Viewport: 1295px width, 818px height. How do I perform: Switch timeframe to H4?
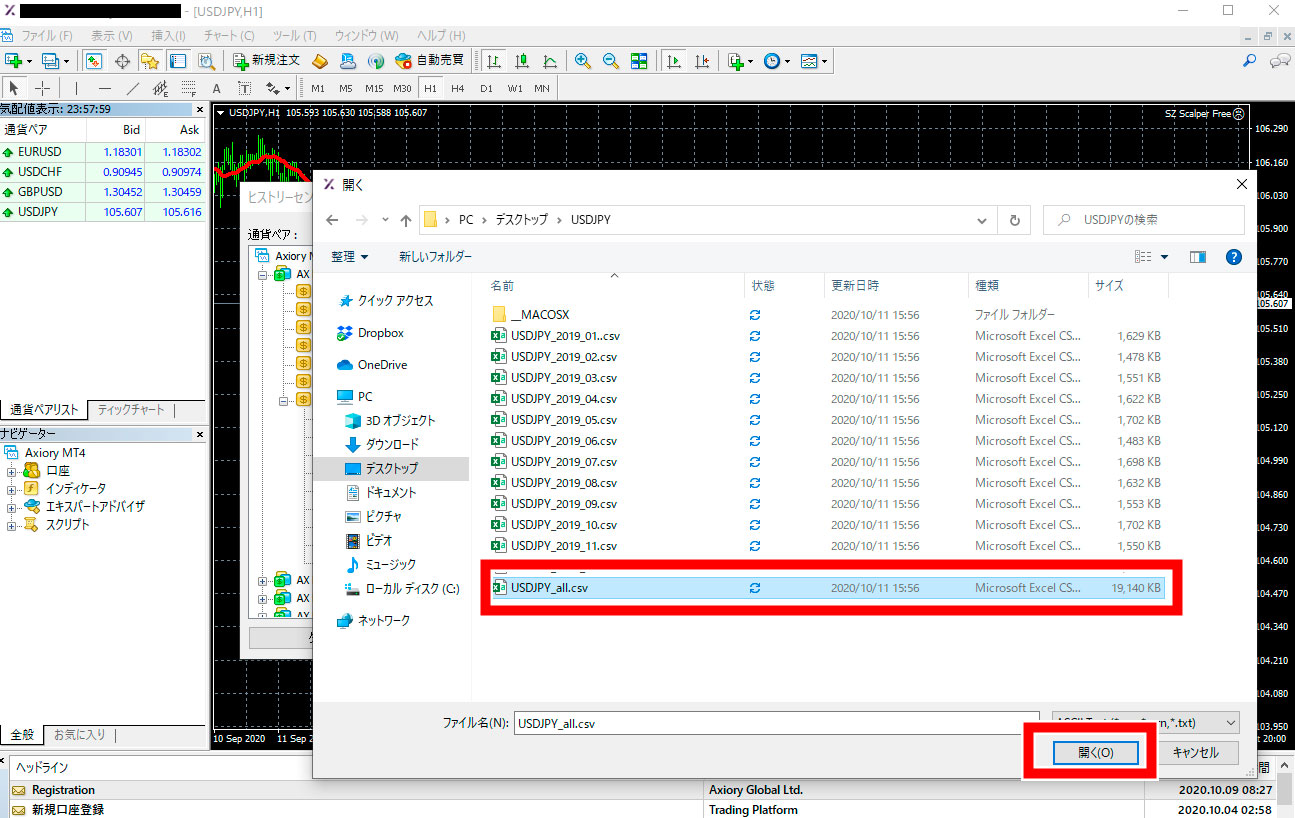click(458, 88)
